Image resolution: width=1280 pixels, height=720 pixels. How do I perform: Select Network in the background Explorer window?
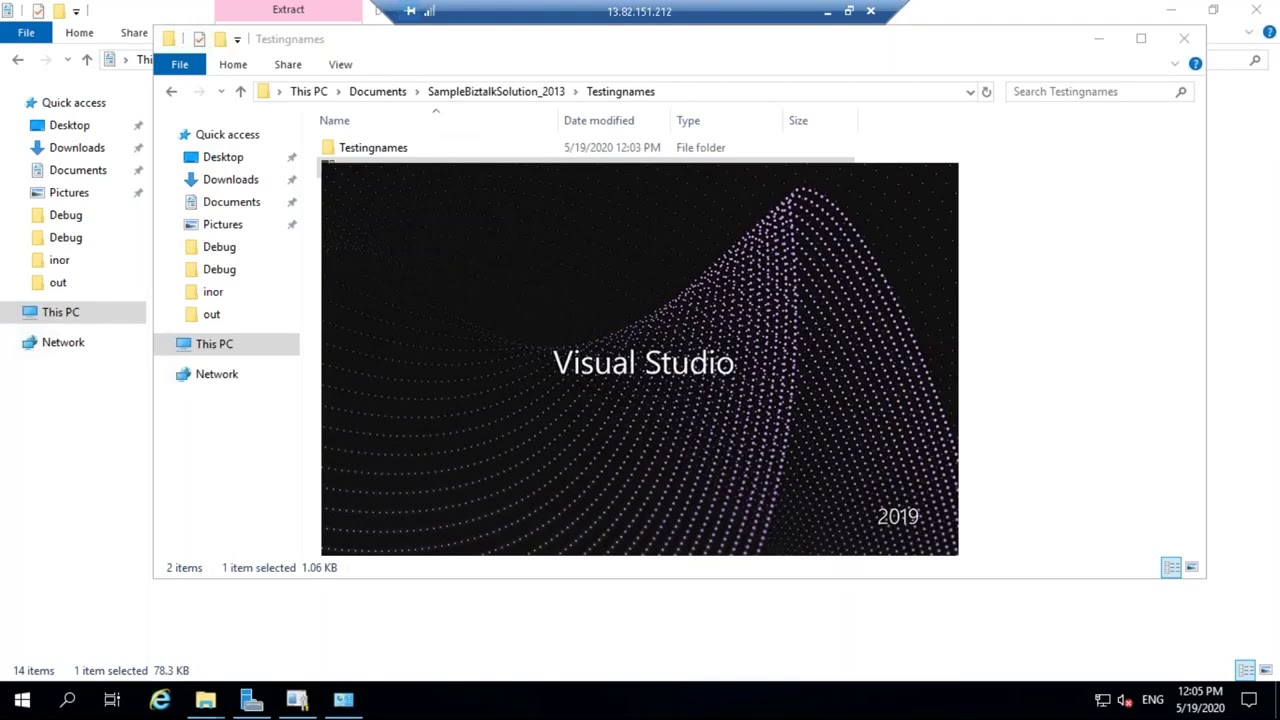(x=63, y=342)
